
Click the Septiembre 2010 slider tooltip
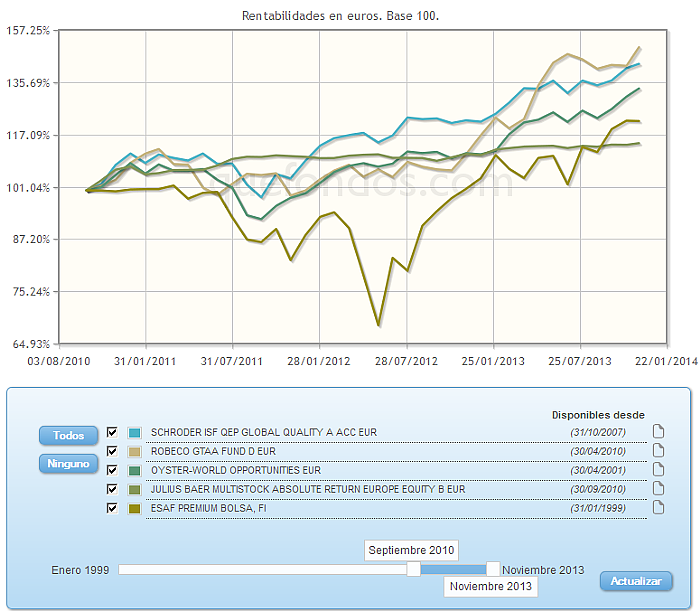click(411, 550)
